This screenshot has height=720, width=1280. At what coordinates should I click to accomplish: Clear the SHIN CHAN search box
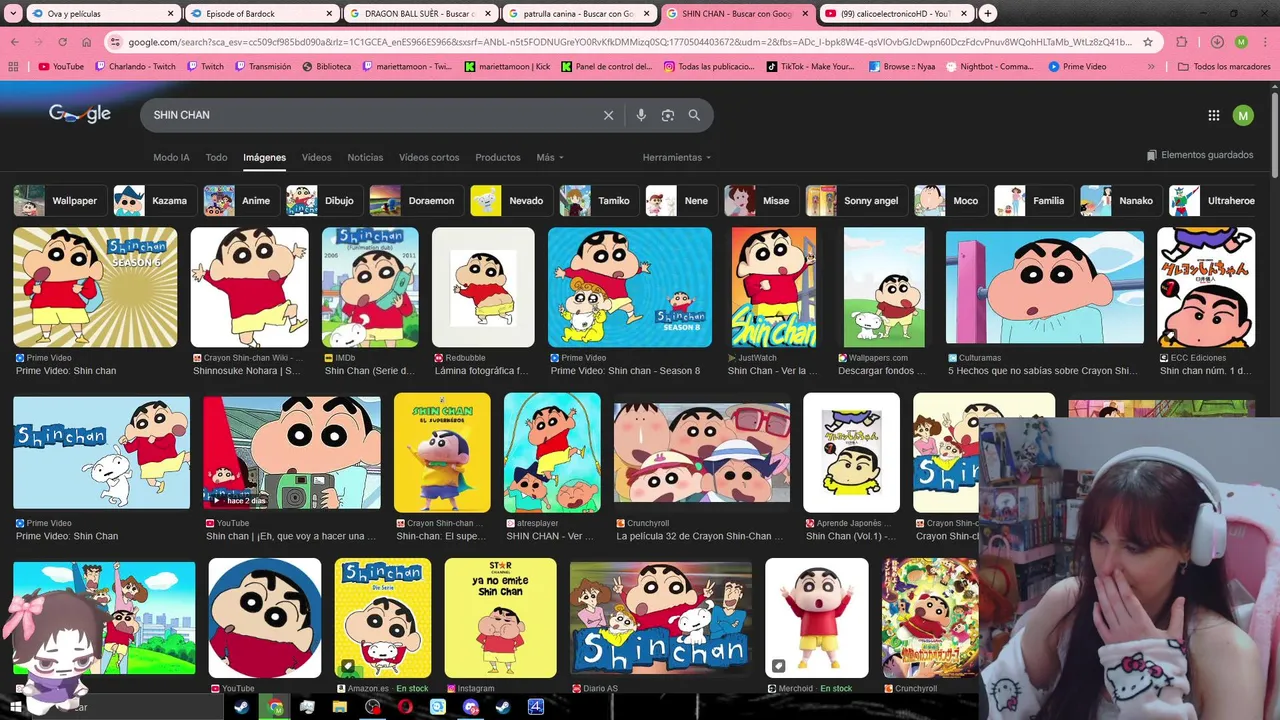pos(608,115)
